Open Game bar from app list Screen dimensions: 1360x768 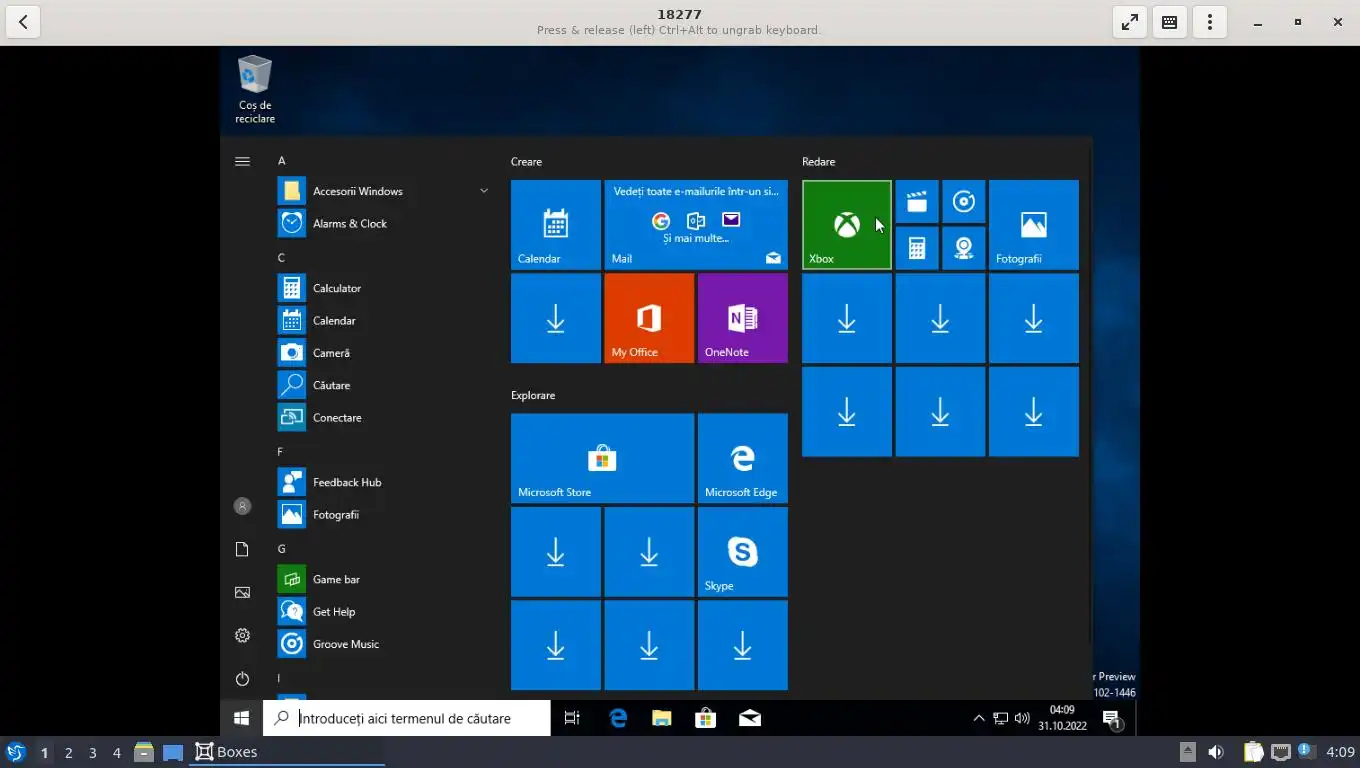click(x=385, y=579)
